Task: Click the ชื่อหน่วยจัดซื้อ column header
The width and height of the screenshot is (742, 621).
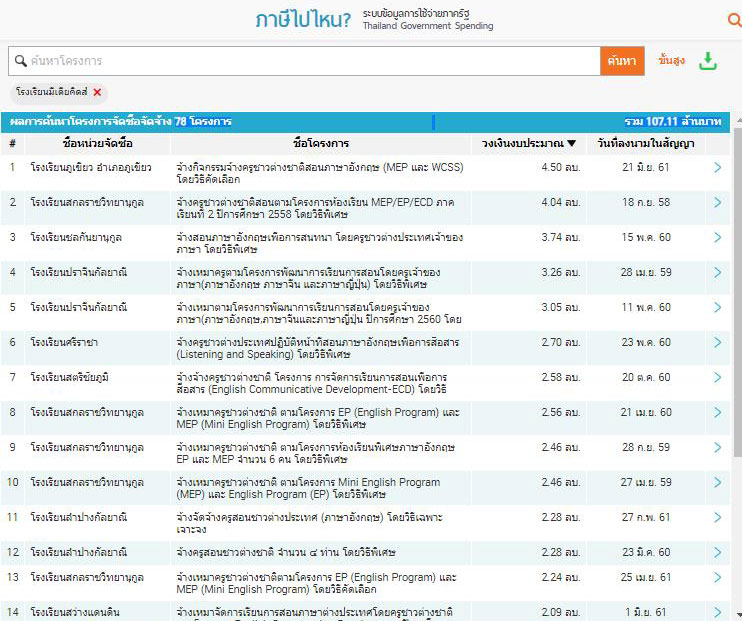Action: coord(97,143)
